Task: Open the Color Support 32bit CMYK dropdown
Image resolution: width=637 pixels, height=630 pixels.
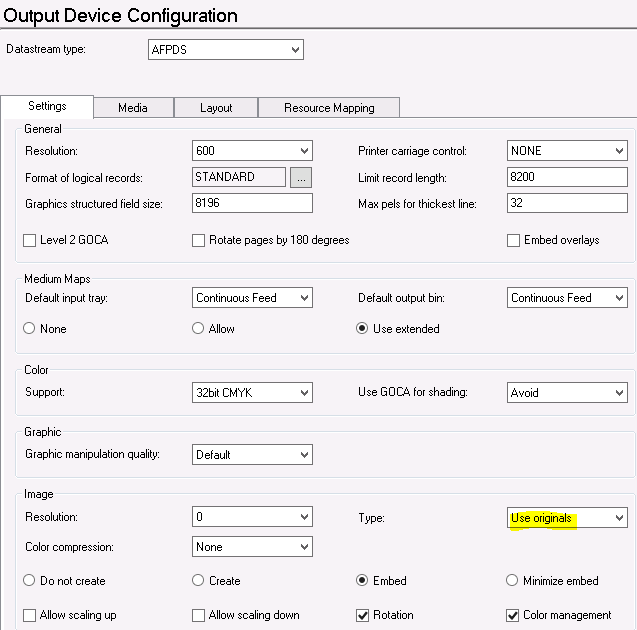Action: point(252,392)
